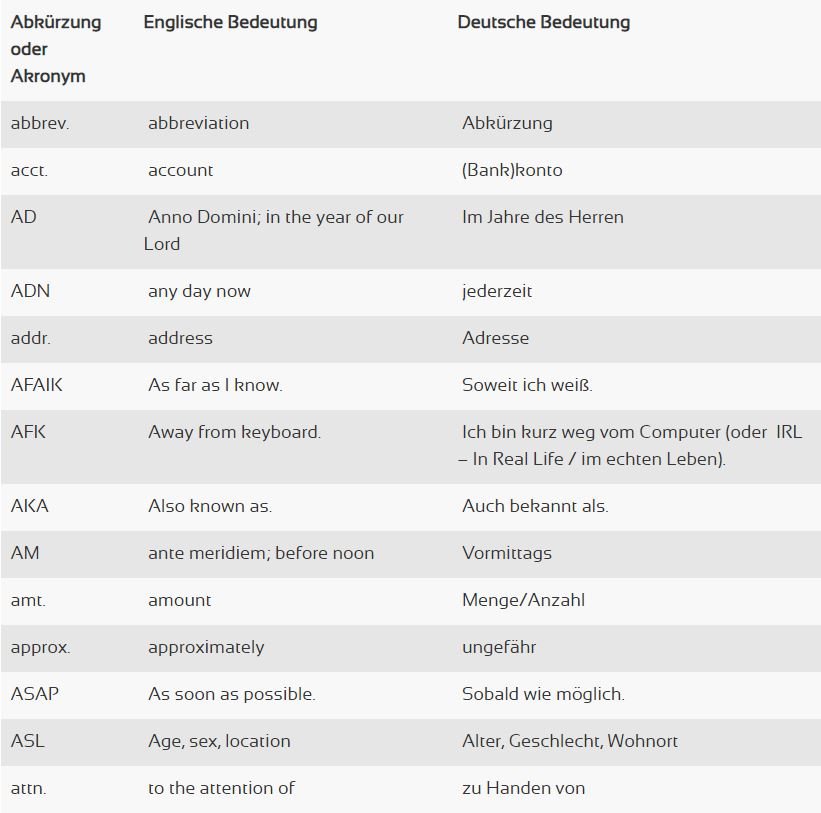Click 'Im Jahre des Herren' text
The height and width of the screenshot is (813, 821).
(542, 217)
